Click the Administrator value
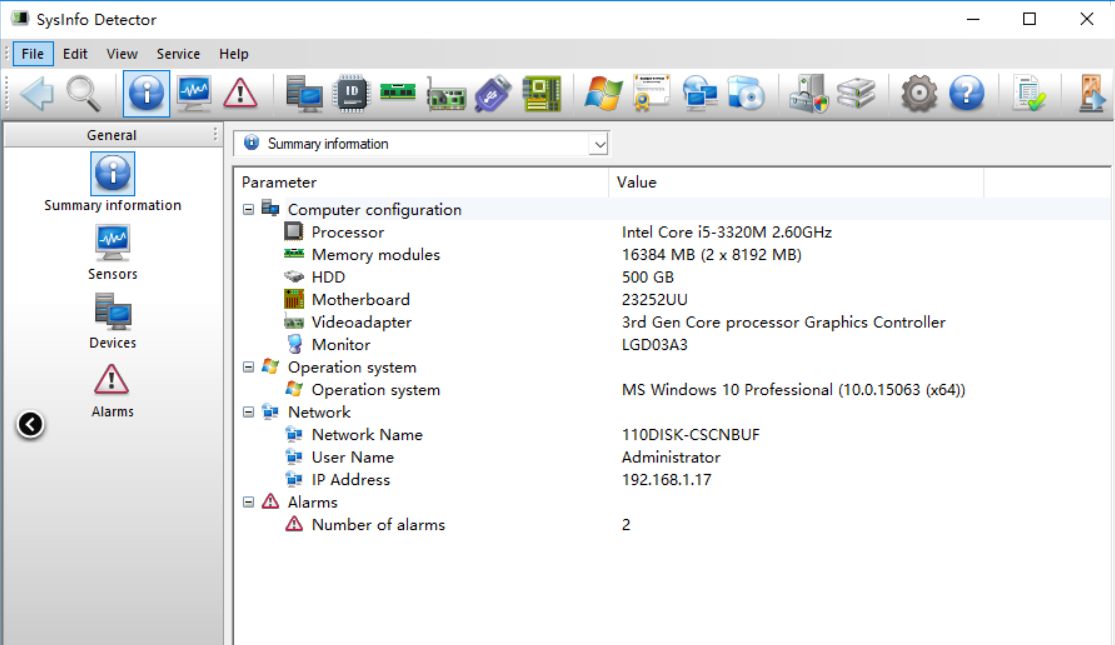Image resolution: width=1115 pixels, height=645 pixels. pyautogui.click(x=671, y=457)
